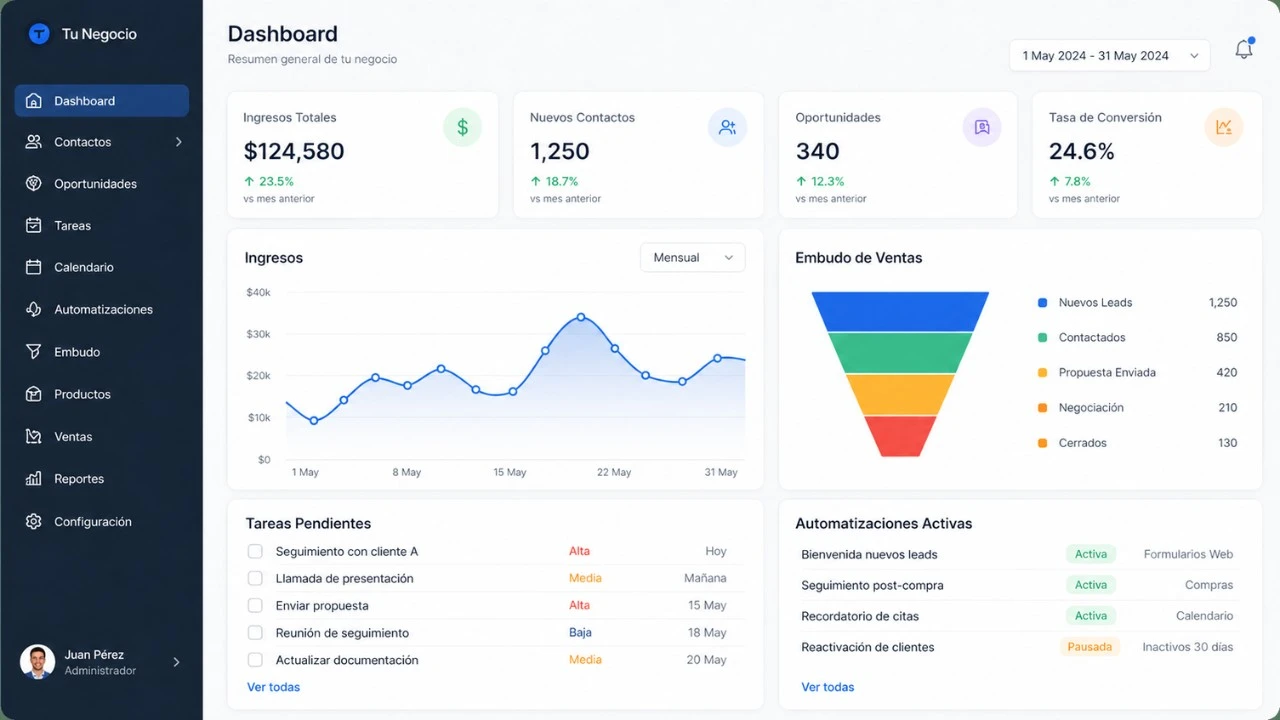Check the 'Actualizar documentación' task
1280x720 pixels.
[255, 660]
